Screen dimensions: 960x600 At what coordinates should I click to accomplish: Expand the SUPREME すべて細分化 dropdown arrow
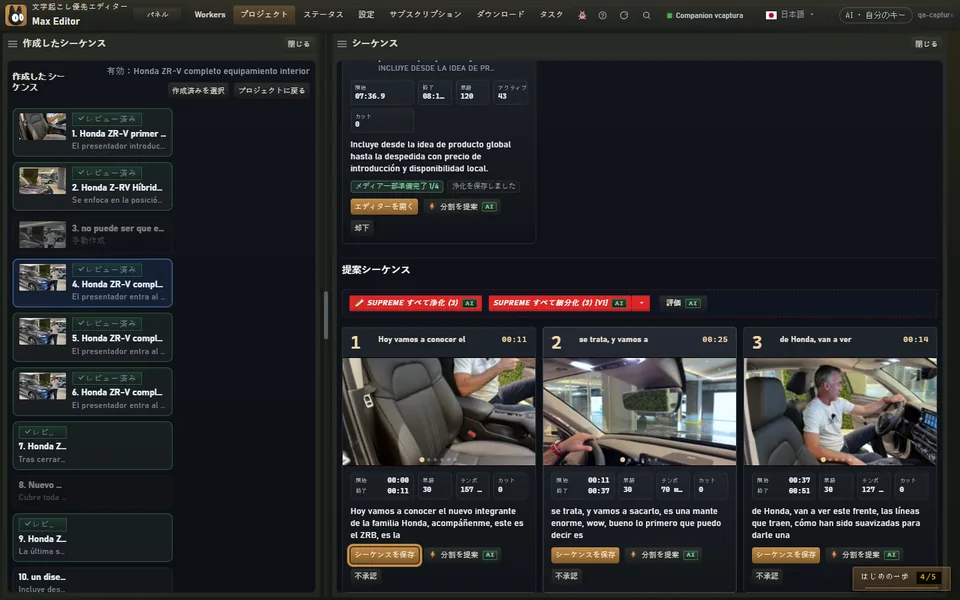(641, 303)
